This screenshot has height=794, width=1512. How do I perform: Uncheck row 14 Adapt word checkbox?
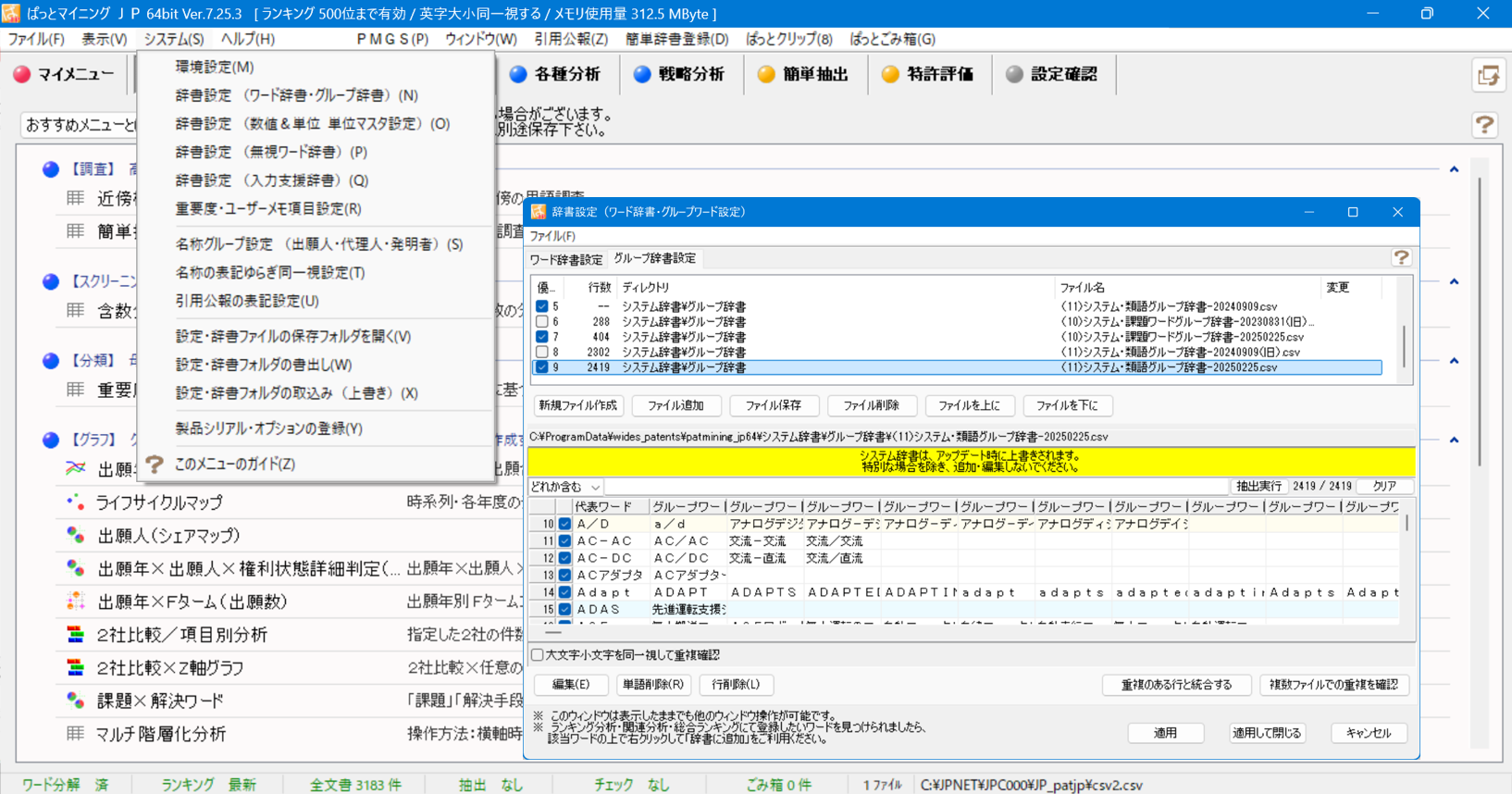click(x=564, y=592)
